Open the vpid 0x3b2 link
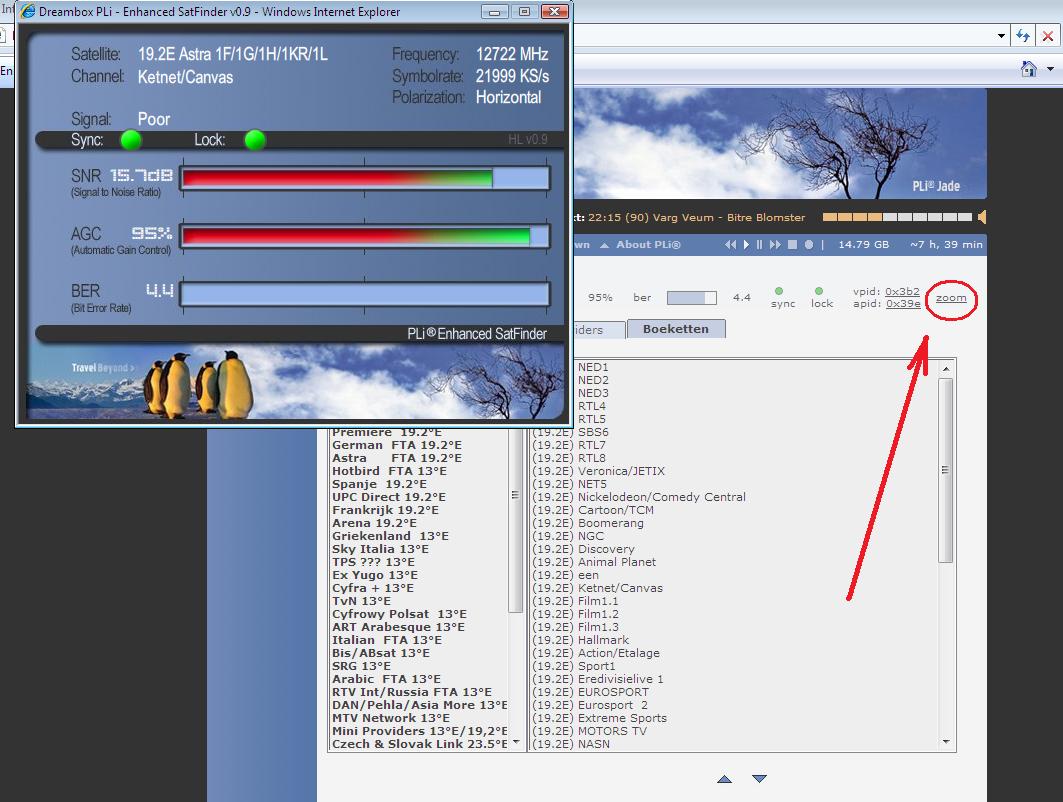This screenshot has width=1063, height=802. tap(902, 292)
